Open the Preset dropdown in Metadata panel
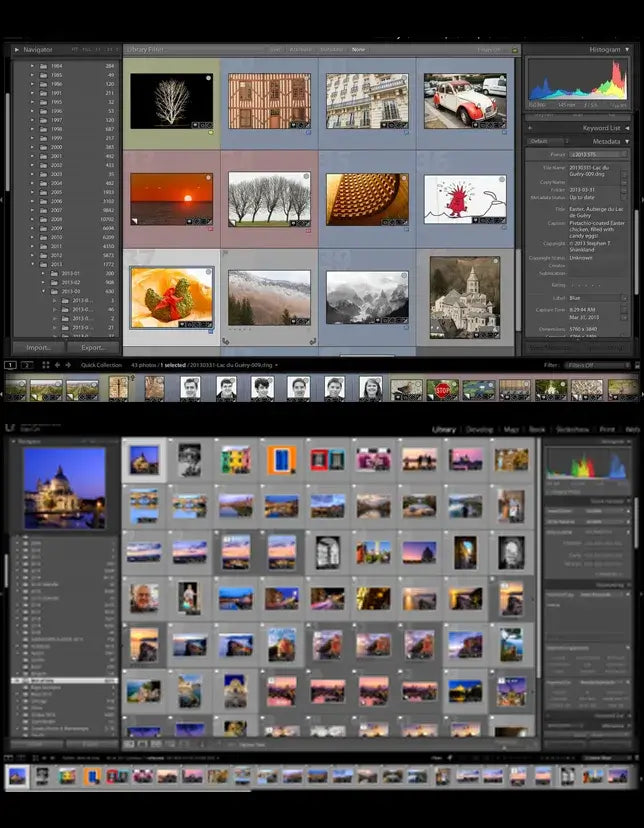644x828 pixels. pyautogui.click(x=599, y=154)
